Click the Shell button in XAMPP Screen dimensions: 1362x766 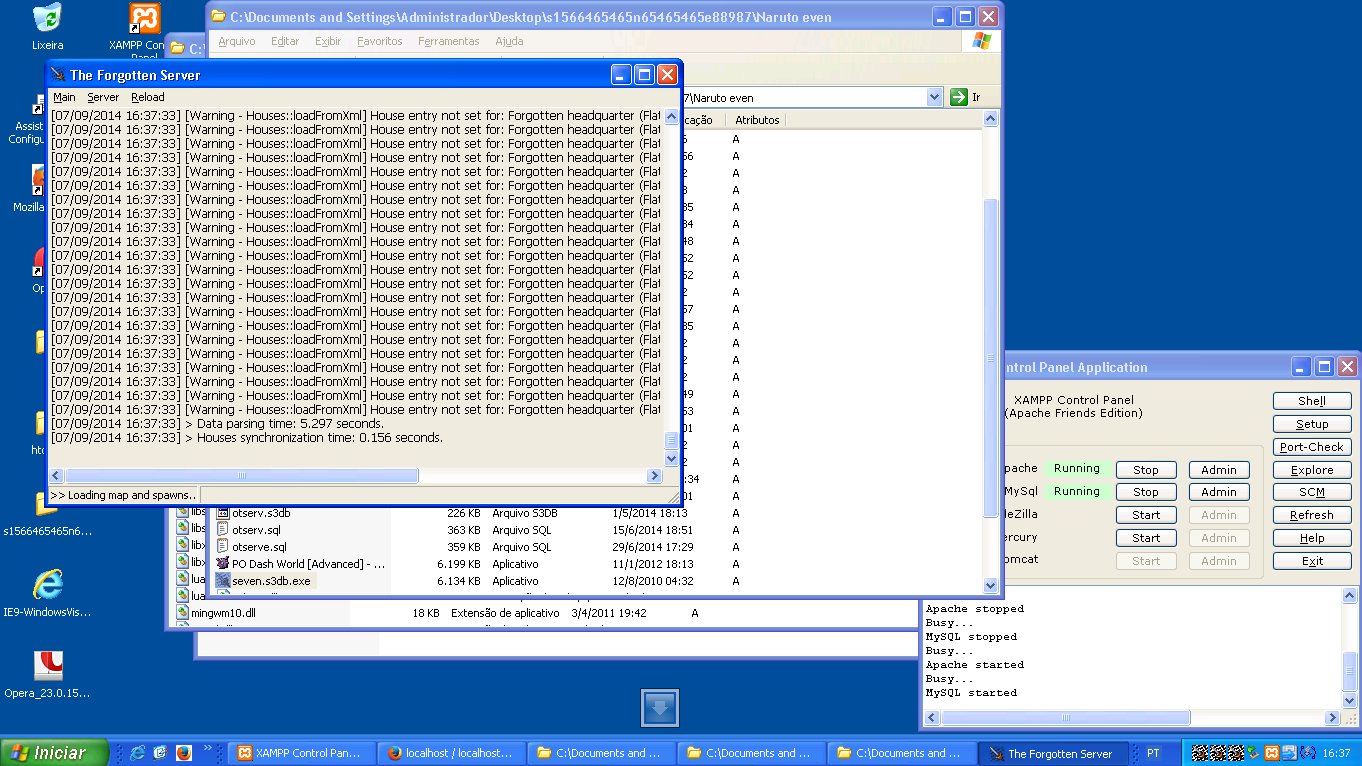pyautogui.click(x=1312, y=401)
